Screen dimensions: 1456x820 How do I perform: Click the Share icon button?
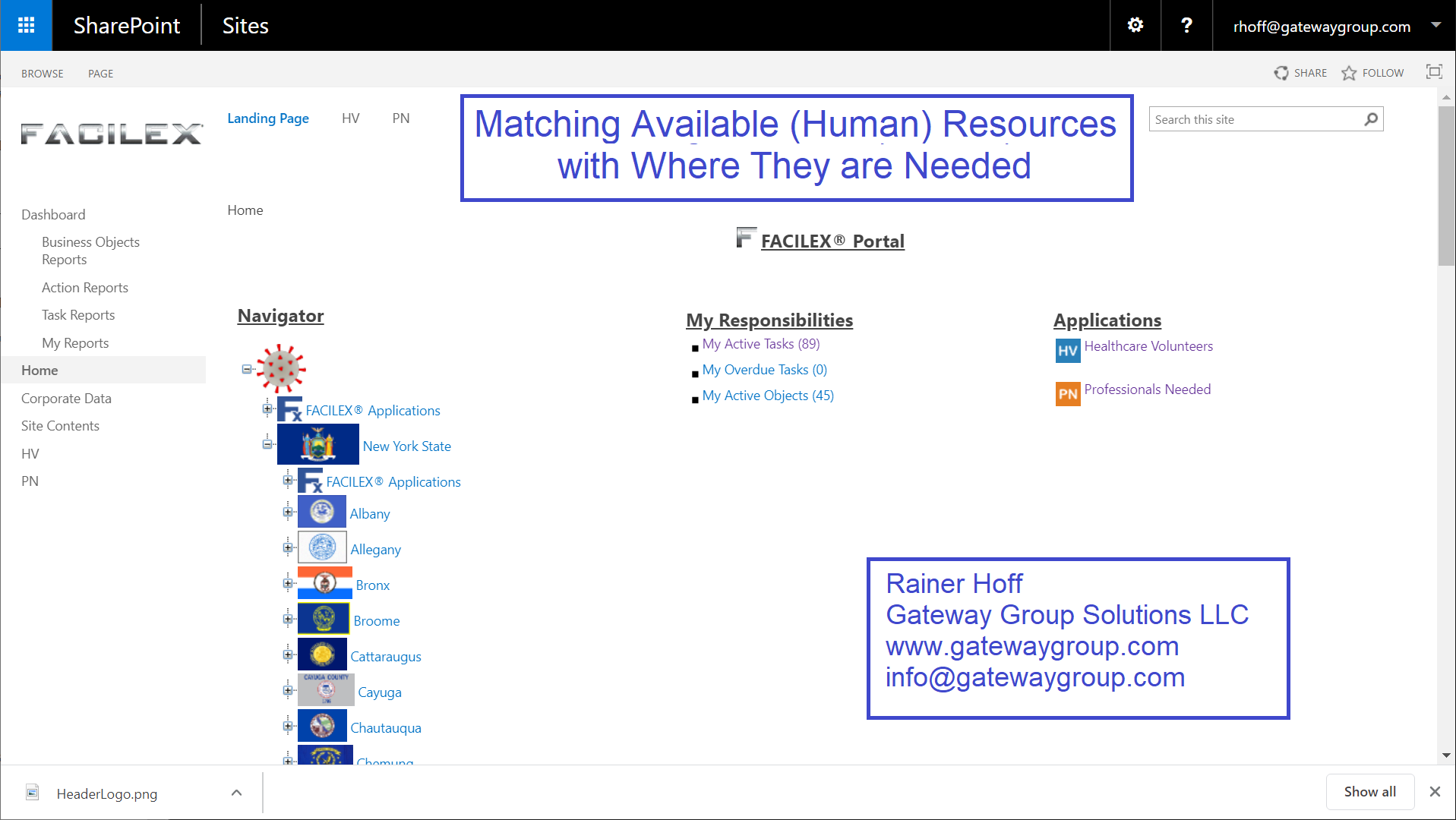tap(1281, 73)
